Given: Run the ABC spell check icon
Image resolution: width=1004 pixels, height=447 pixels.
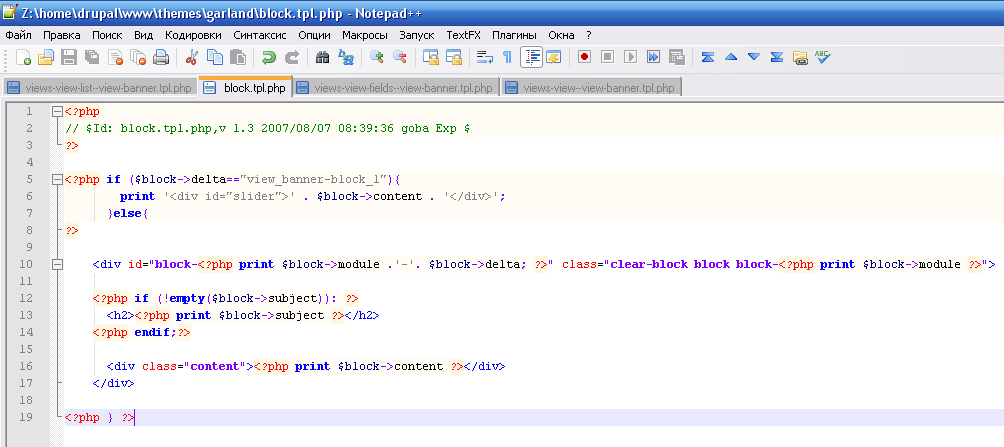Looking at the screenshot, I should (822, 58).
